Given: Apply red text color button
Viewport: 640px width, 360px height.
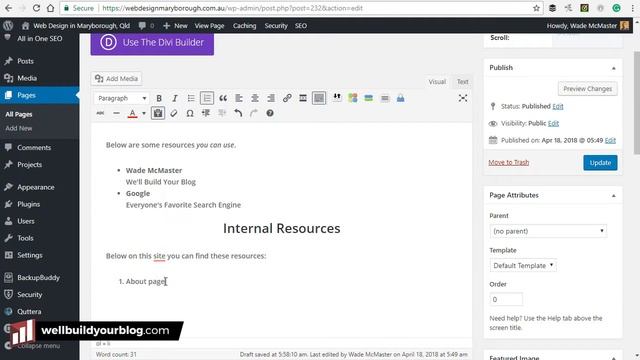Looking at the screenshot, I should point(132,113).
